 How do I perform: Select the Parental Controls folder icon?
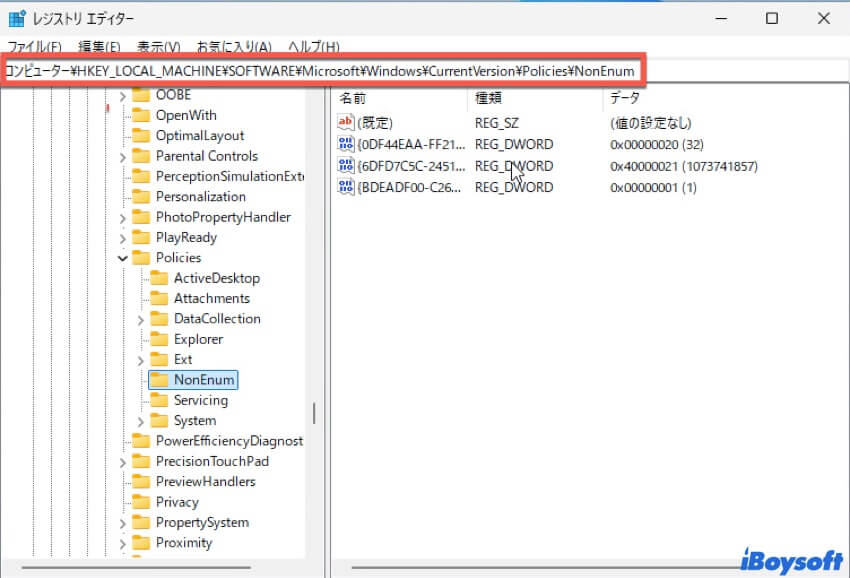click(141, 156)
